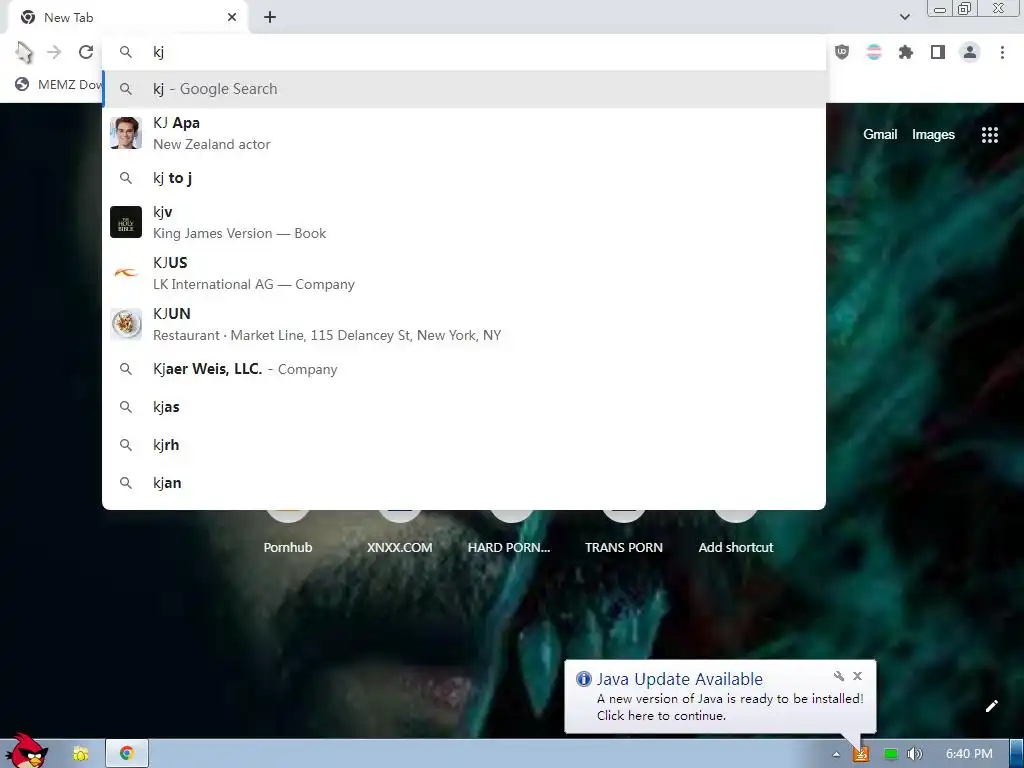
Task: Choose KJ Apa New Zealand actor suggestion
Action: 464,133
